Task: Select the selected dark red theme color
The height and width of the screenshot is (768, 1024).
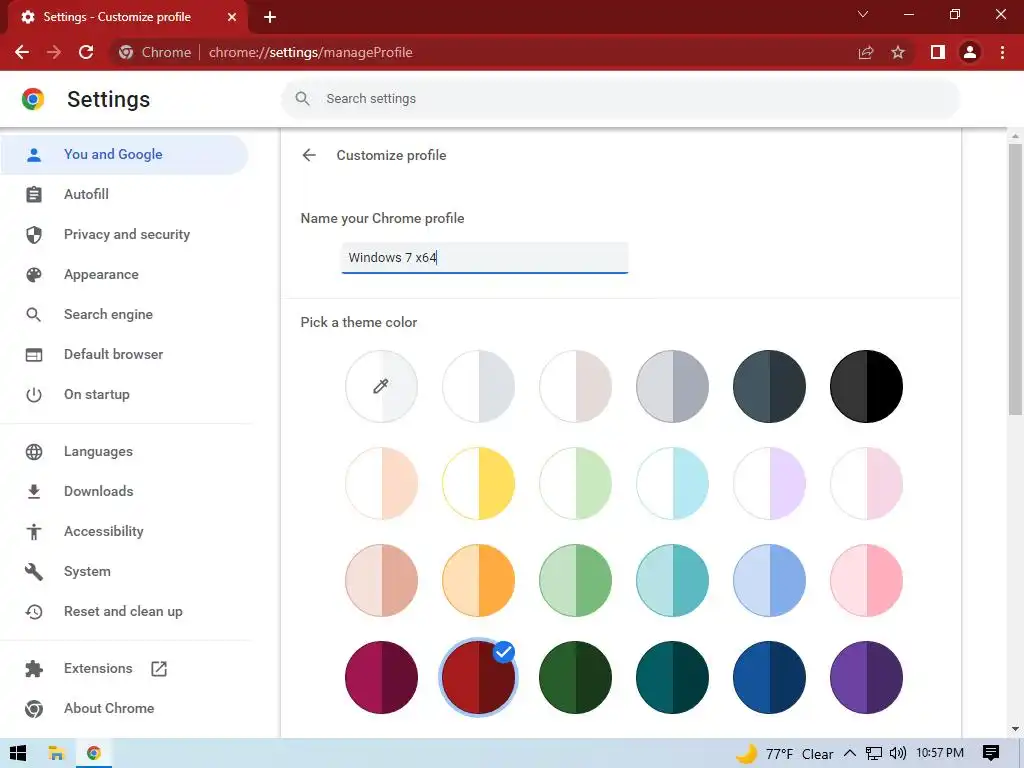Action: 478,677
